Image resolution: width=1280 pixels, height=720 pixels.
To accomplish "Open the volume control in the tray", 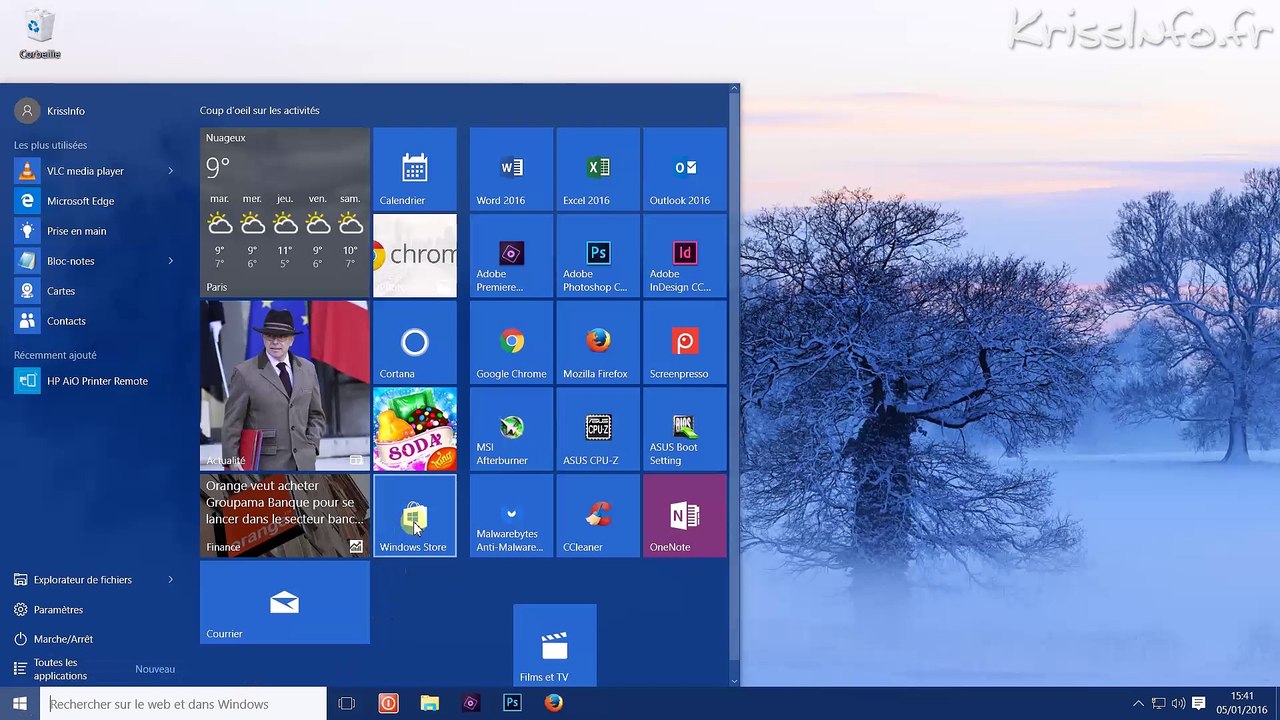I will 1178,704.
